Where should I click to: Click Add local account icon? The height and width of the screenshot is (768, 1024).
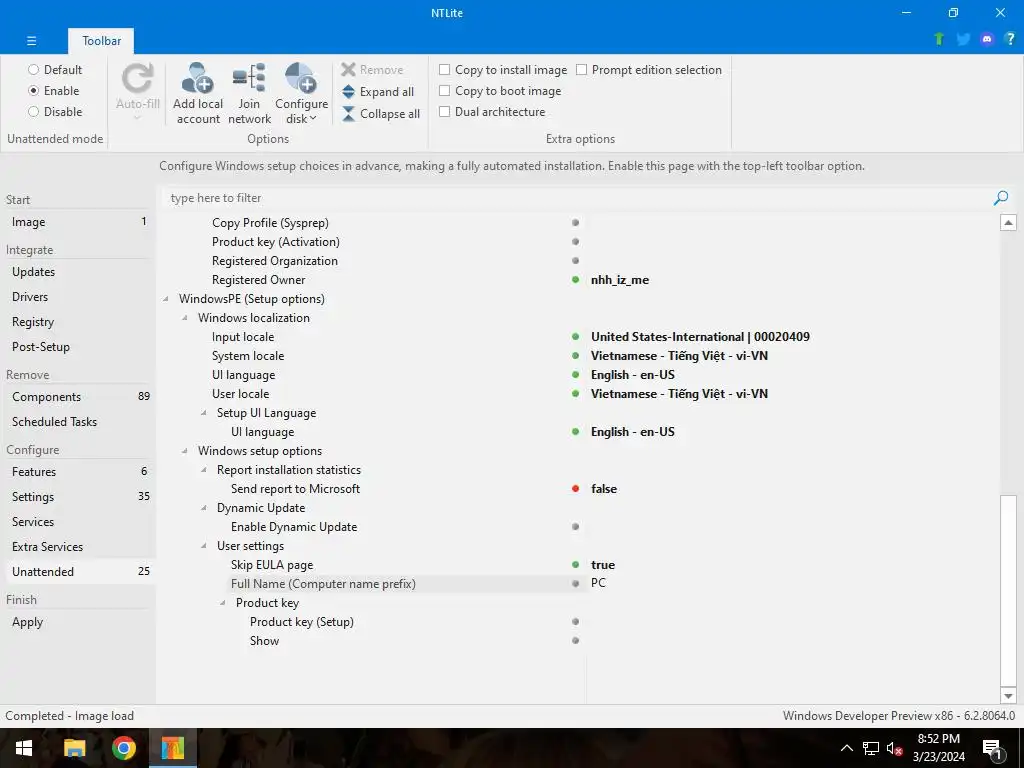click(x=198, y=78)
